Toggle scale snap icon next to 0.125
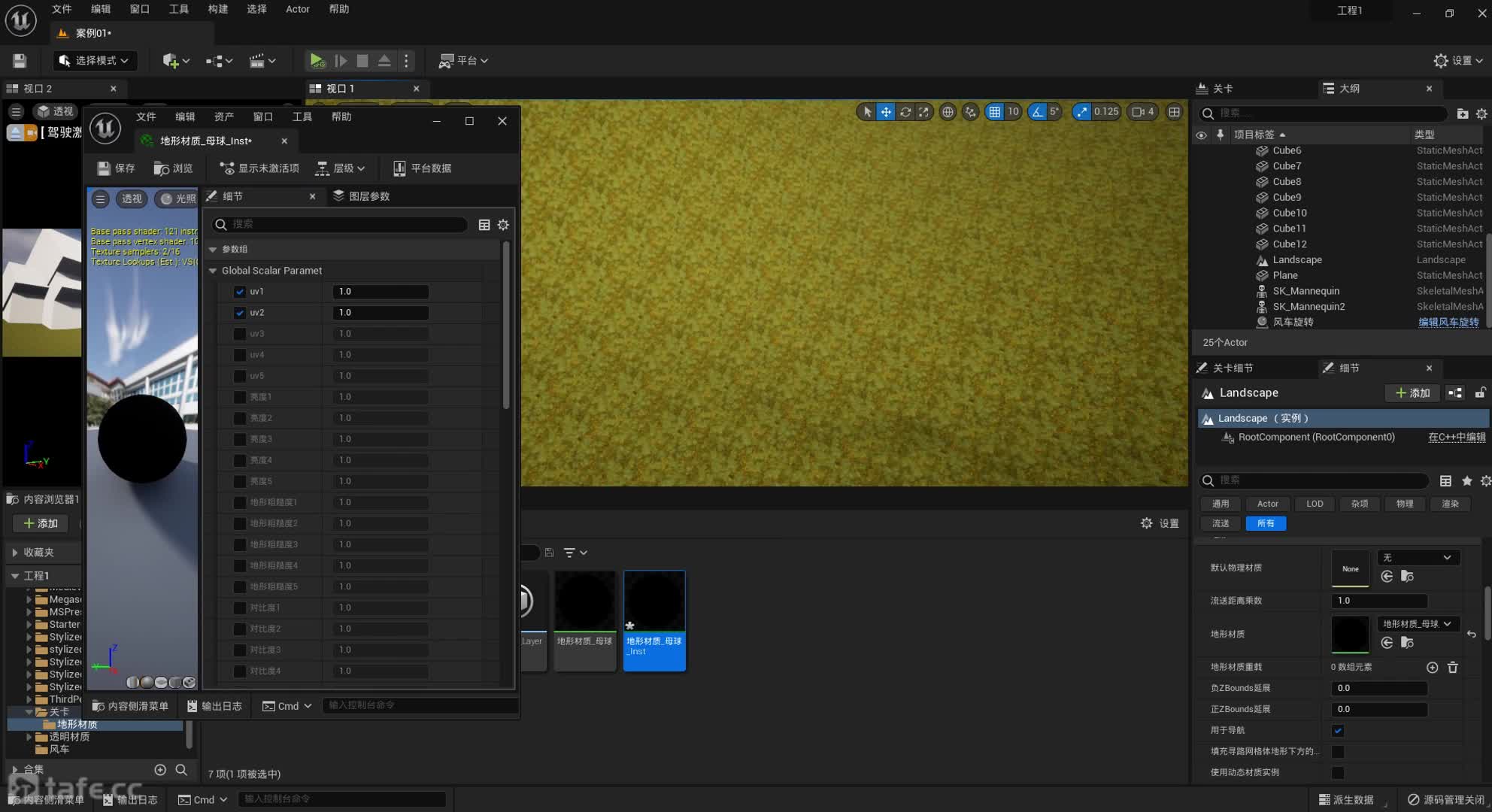1492x812 pixels. click(1081, 112)
